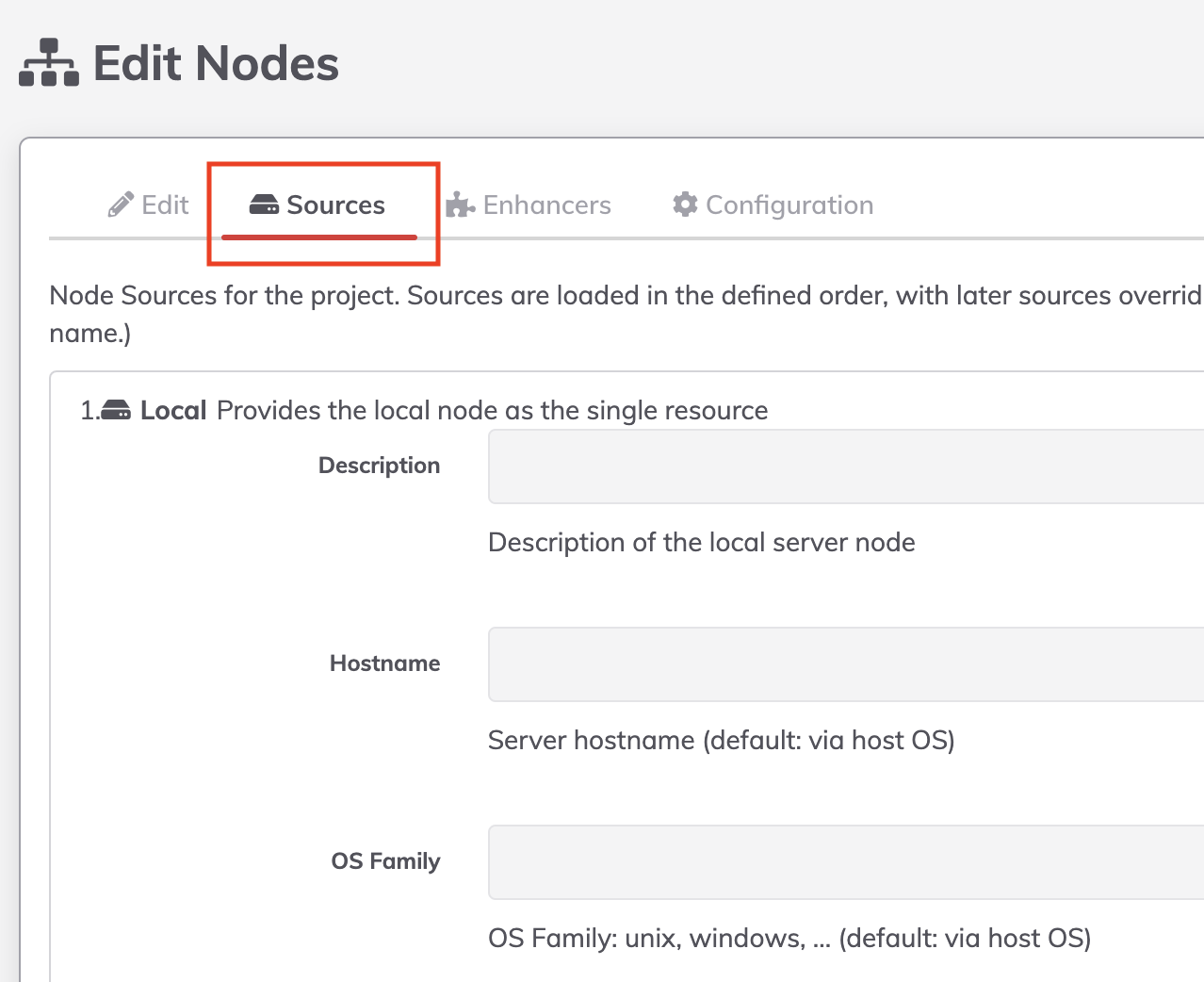Click the 'Server hostname' help text
The image size is (1204, 982).
[x=722, y=741]
